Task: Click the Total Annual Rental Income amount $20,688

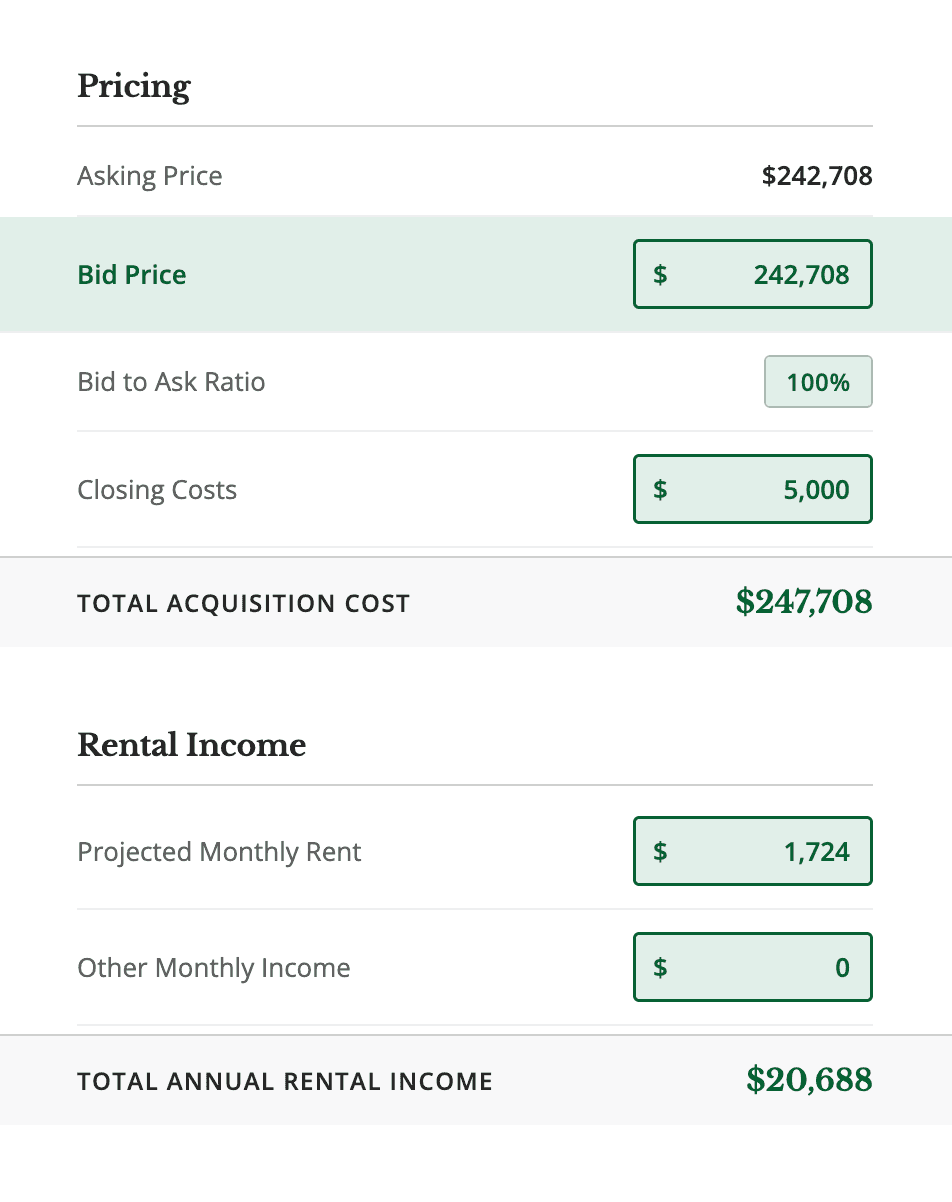Action: 809,1080
